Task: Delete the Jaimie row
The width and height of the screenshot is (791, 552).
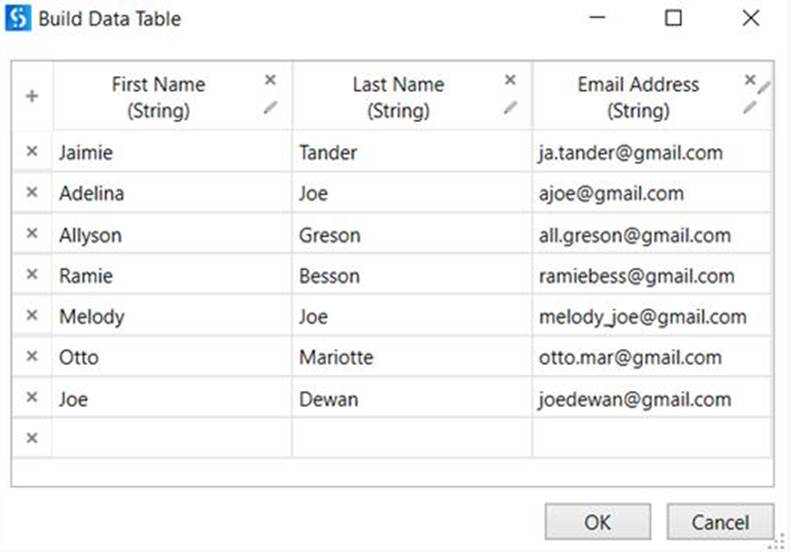Action: coord(31,152)
